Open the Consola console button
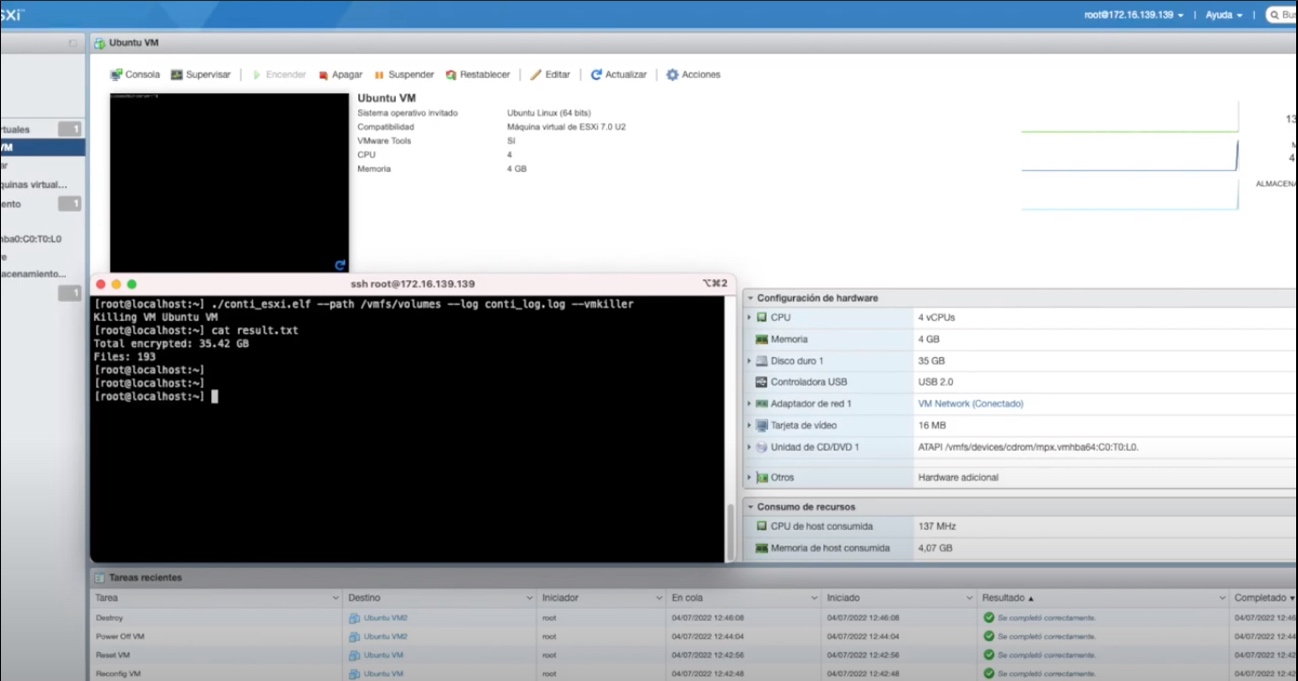1298x681 pixels. [x=135, y=75]
